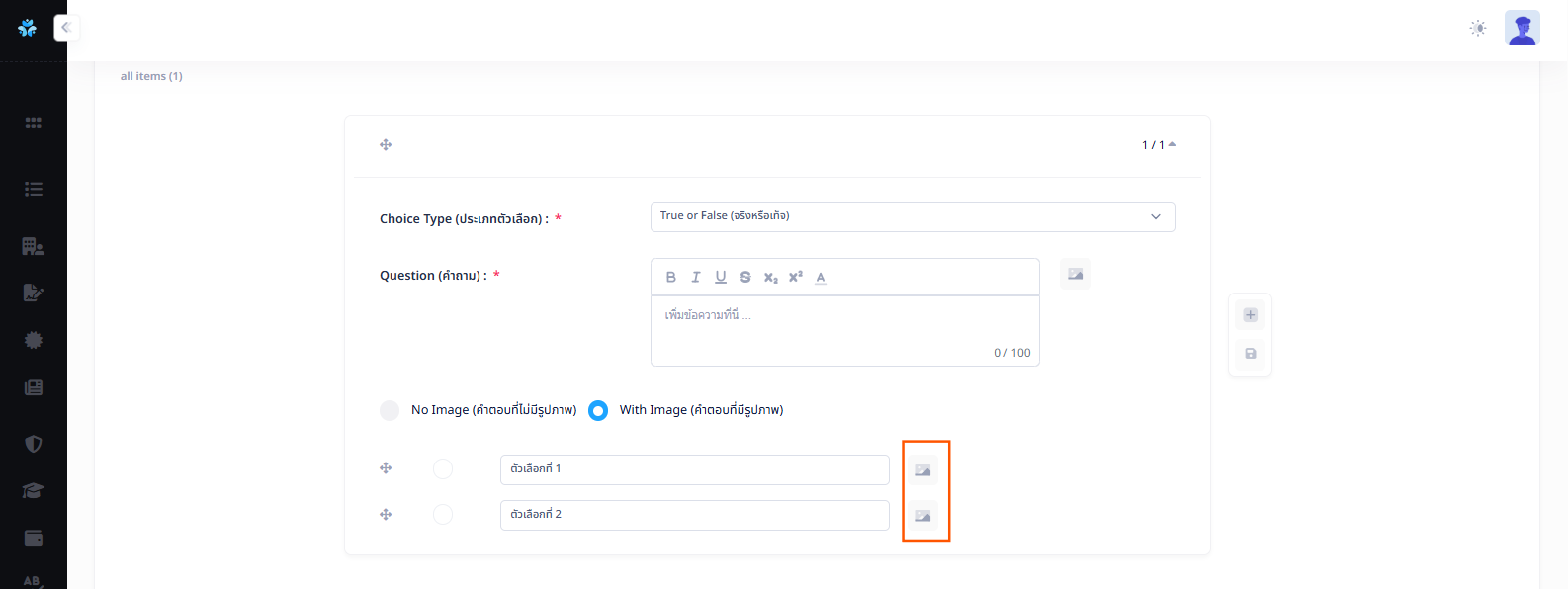Add an image to the question field
This screenshot has height=589, width=1568.
tap(1075, 274)
